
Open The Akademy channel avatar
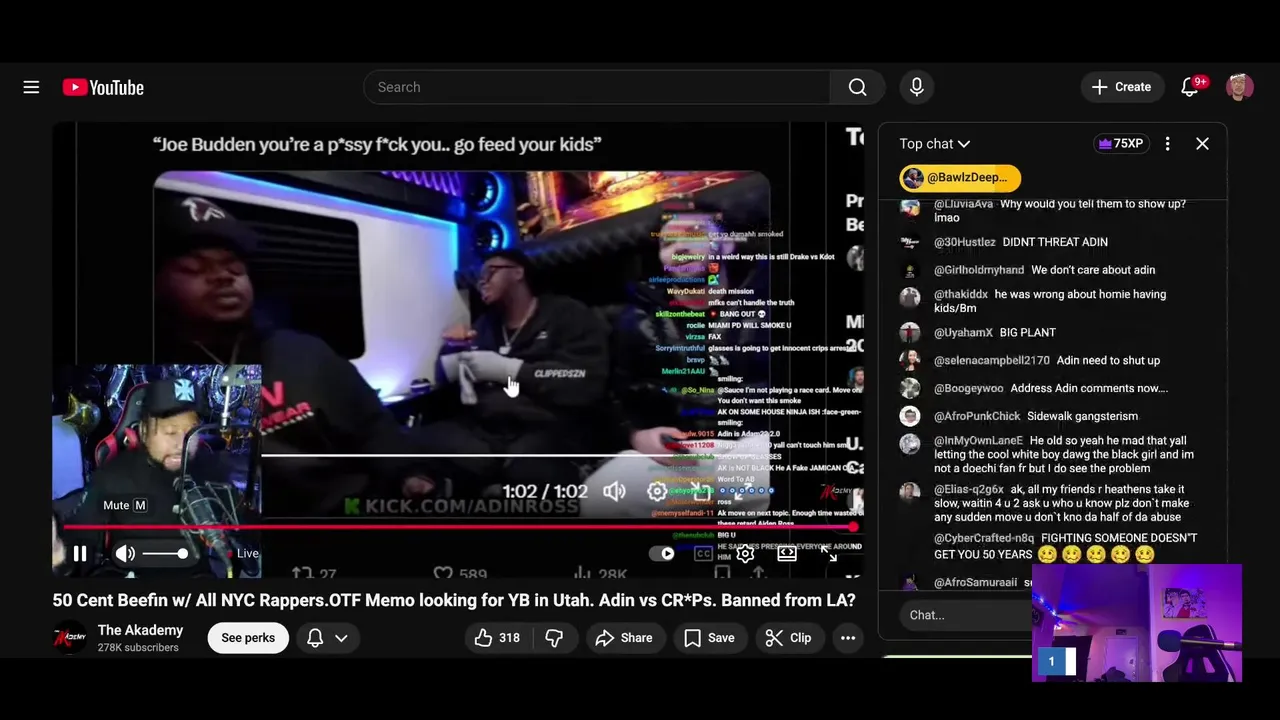tap(70, 638)
